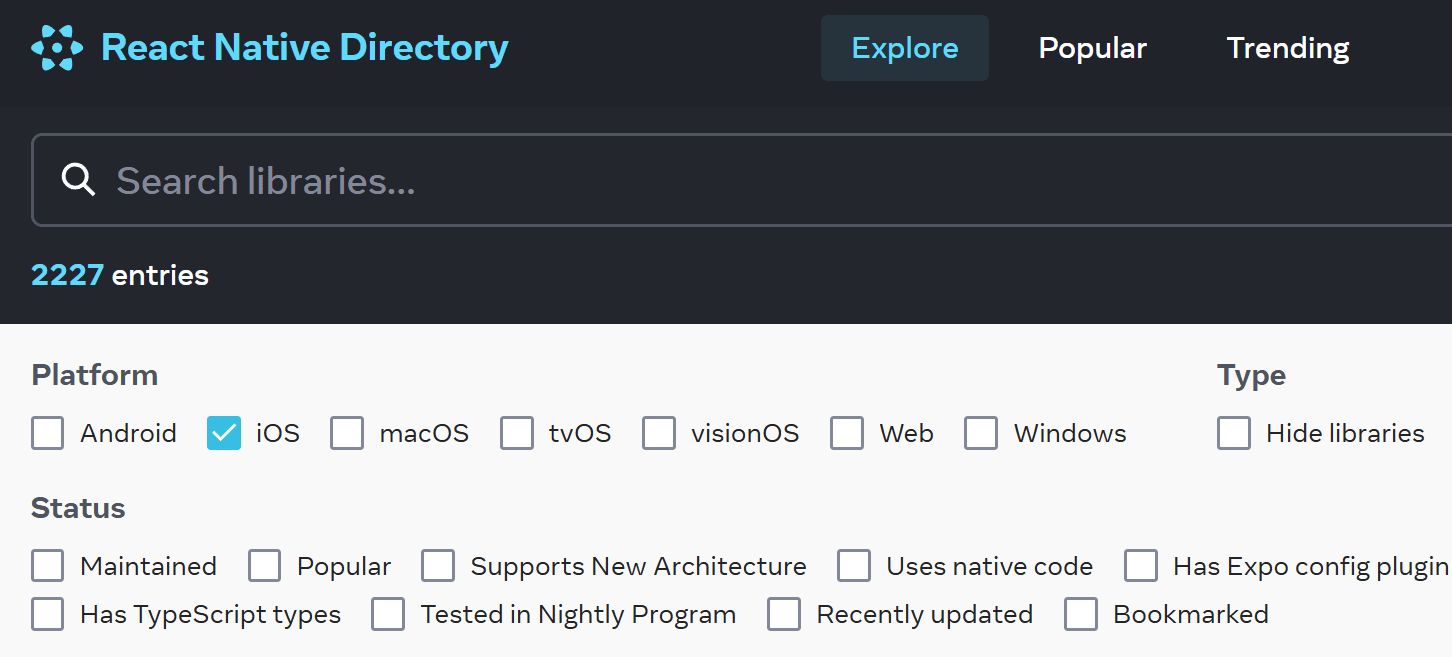Click the React Native Directory logo icon
The width and height of the screenshot is (1452, 657).
tap(56, 47)
